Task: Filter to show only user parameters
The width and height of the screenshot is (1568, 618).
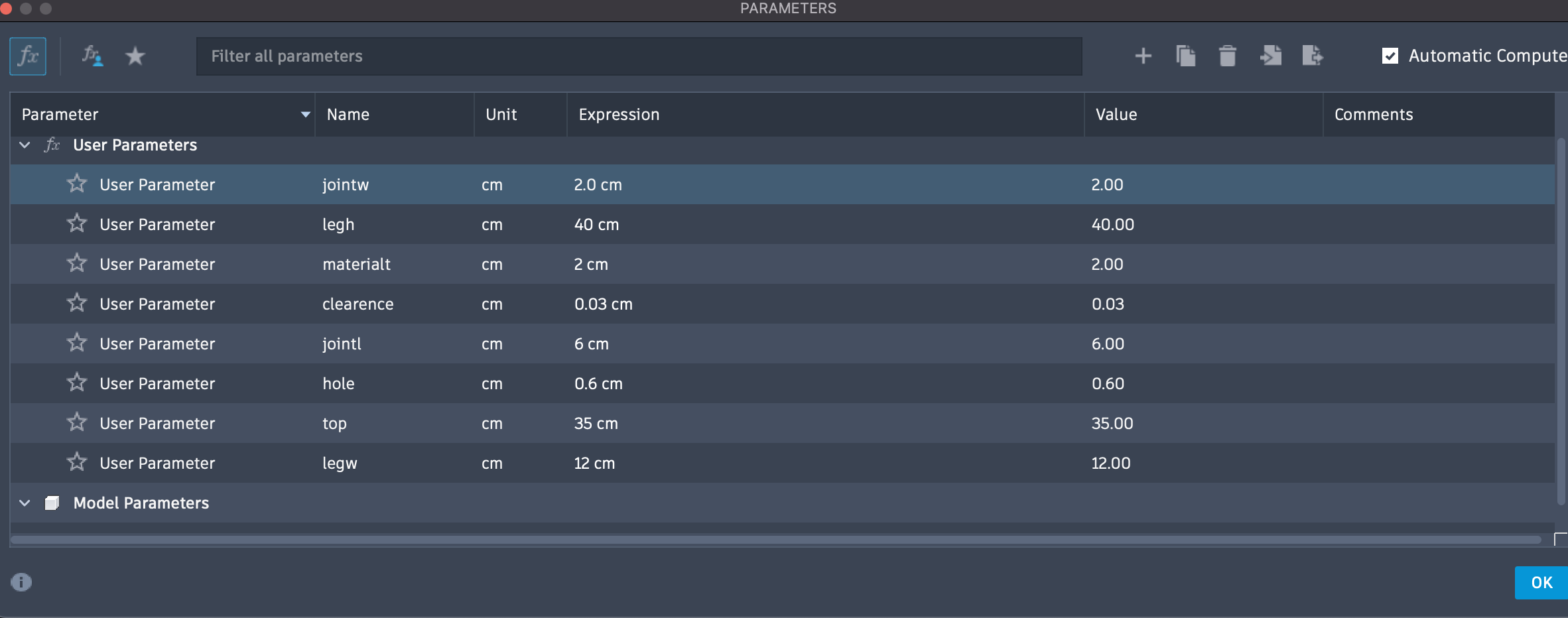Action: pyautogui.click(x=92, y=56)
